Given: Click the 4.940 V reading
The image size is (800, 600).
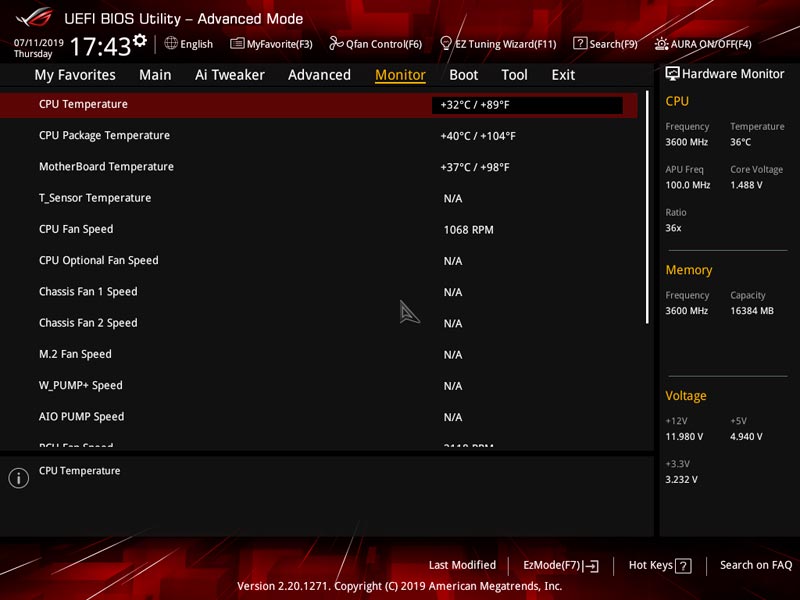Looking at the screenshot, I should coord(746,437).
